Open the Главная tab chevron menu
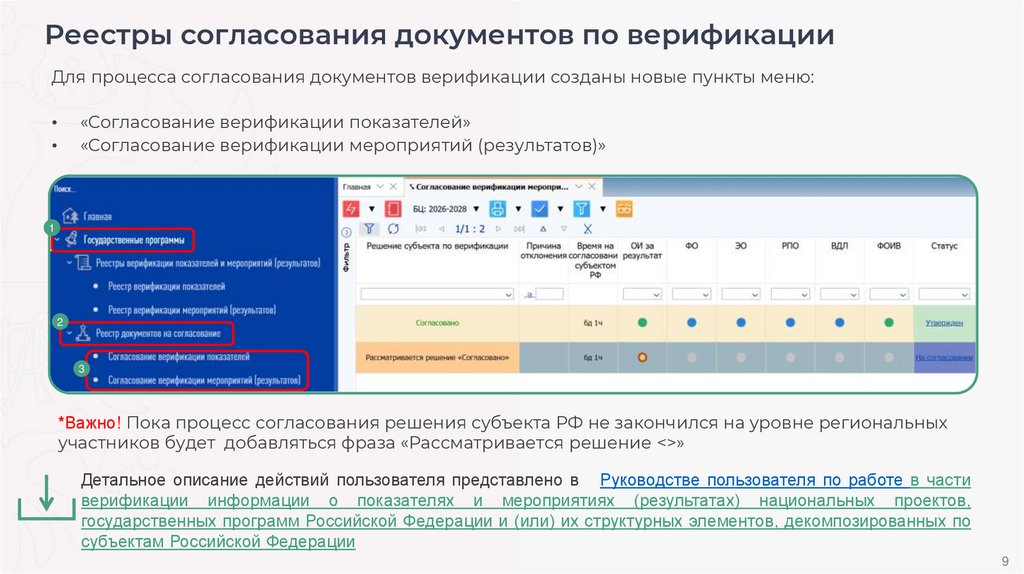Screen dimensions: 1024x574 tap(380, 187)
